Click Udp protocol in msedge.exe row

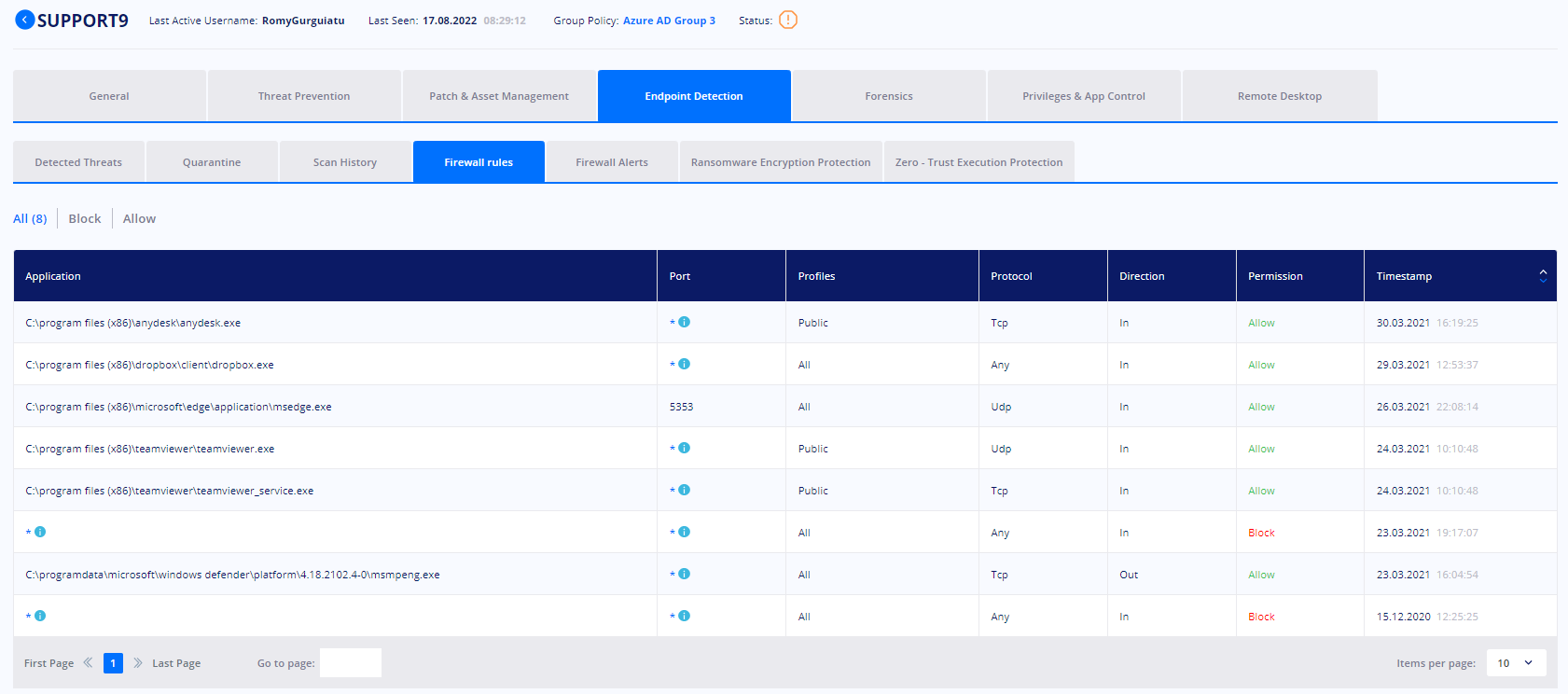point(1001,407)
